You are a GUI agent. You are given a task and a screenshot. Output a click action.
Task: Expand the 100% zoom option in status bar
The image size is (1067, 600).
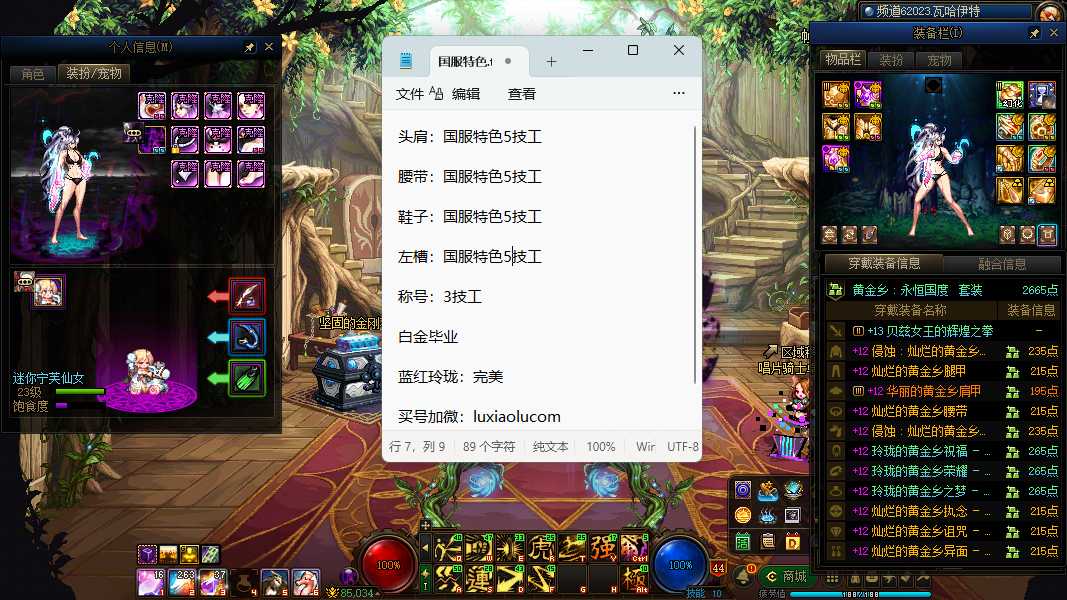(x=601, y=447)
